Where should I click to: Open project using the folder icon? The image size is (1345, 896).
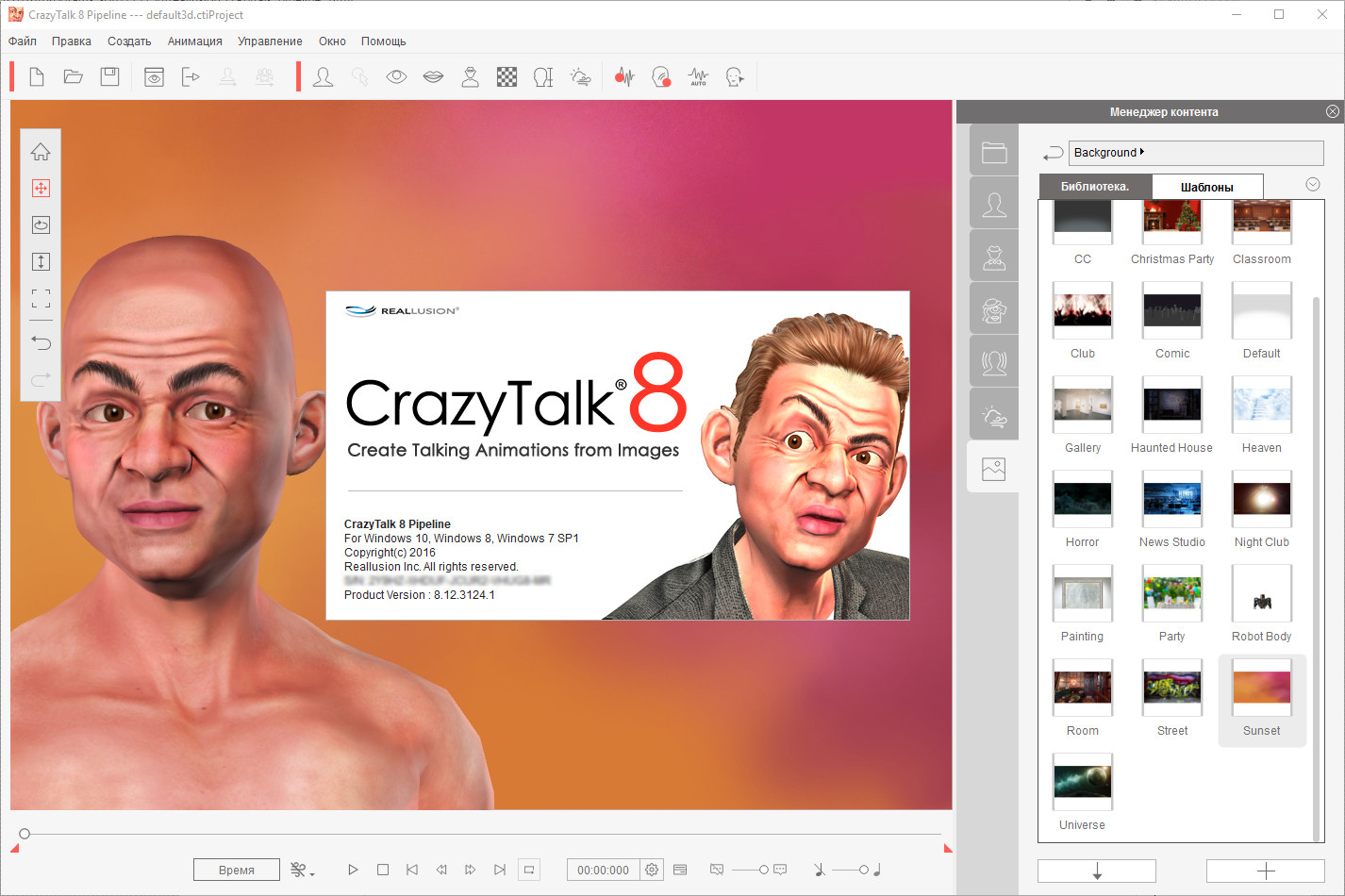click(73, 76)
